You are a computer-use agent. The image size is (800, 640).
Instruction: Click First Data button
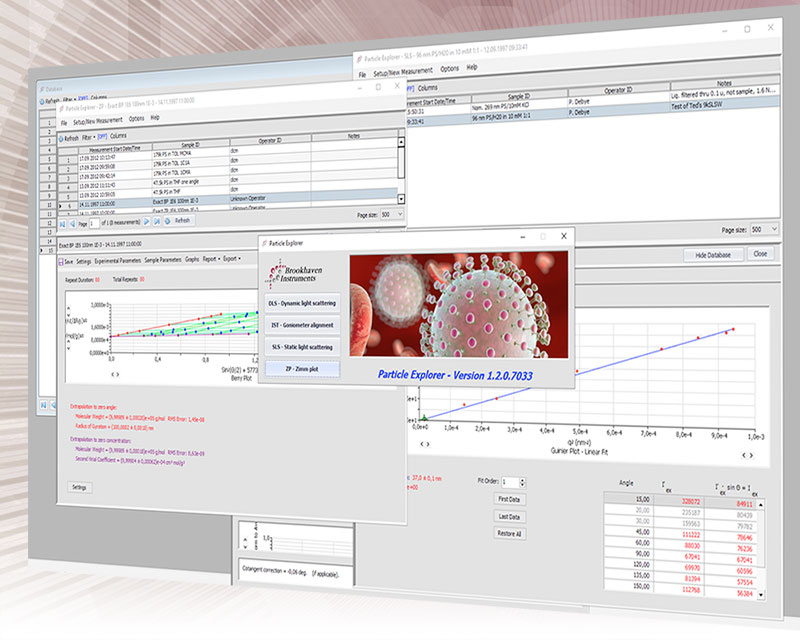click(x=509, y=499)
